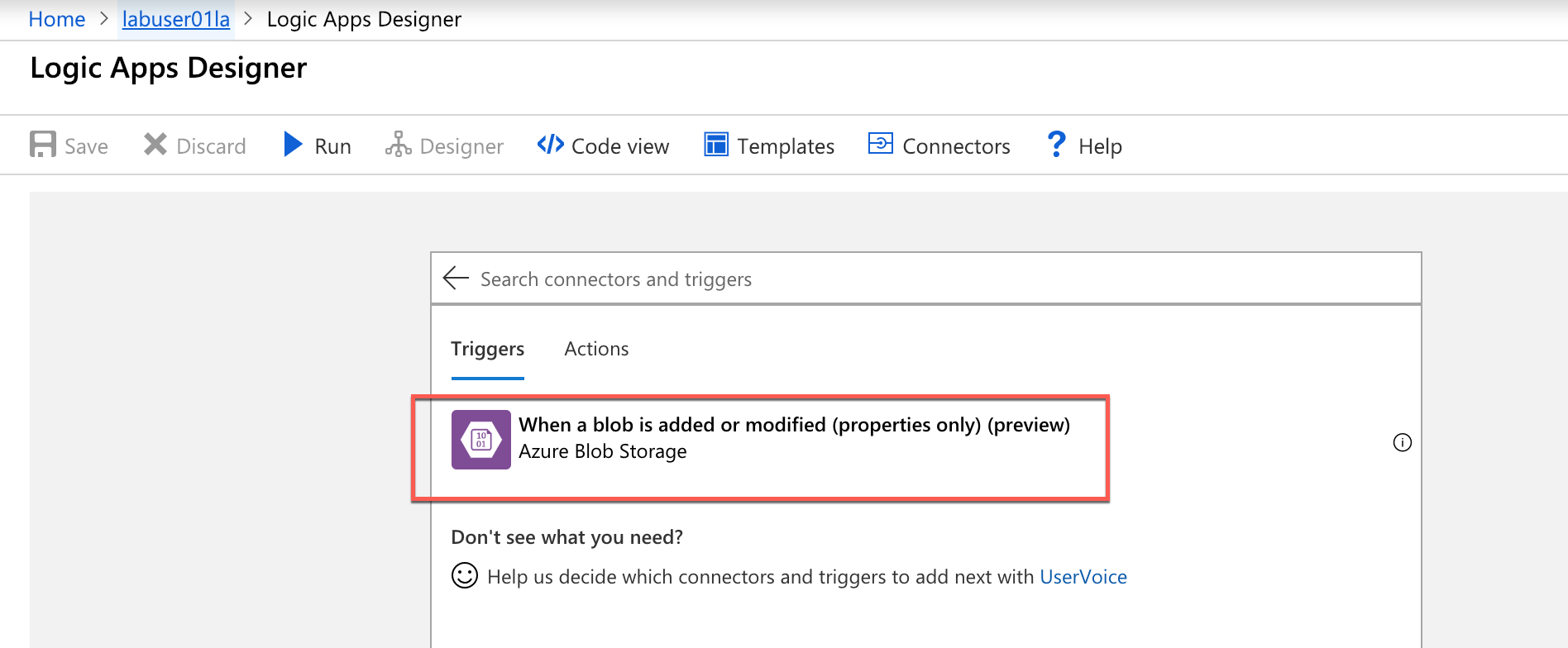The height and width of the screenshot is (648, 1568).
Task: Go to Home breadcrumb
Action: click(57, 19)
